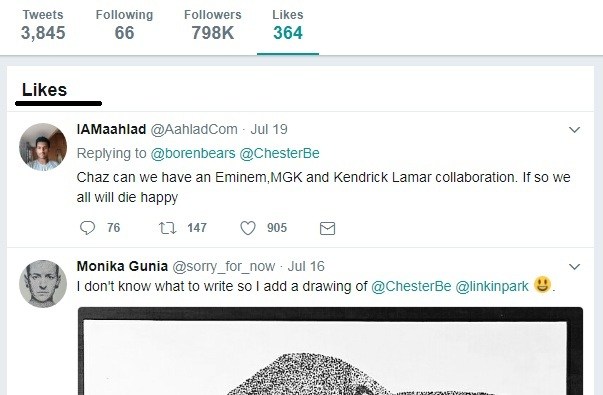Like the tweet using the heart icon
The image size is (603, 395).
click(x=248, y=228)
